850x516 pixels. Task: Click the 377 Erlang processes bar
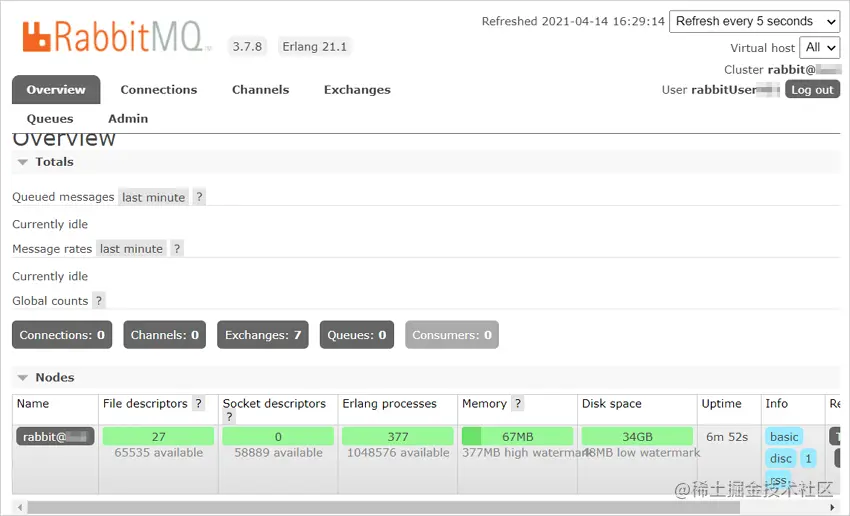click(397, 436)
